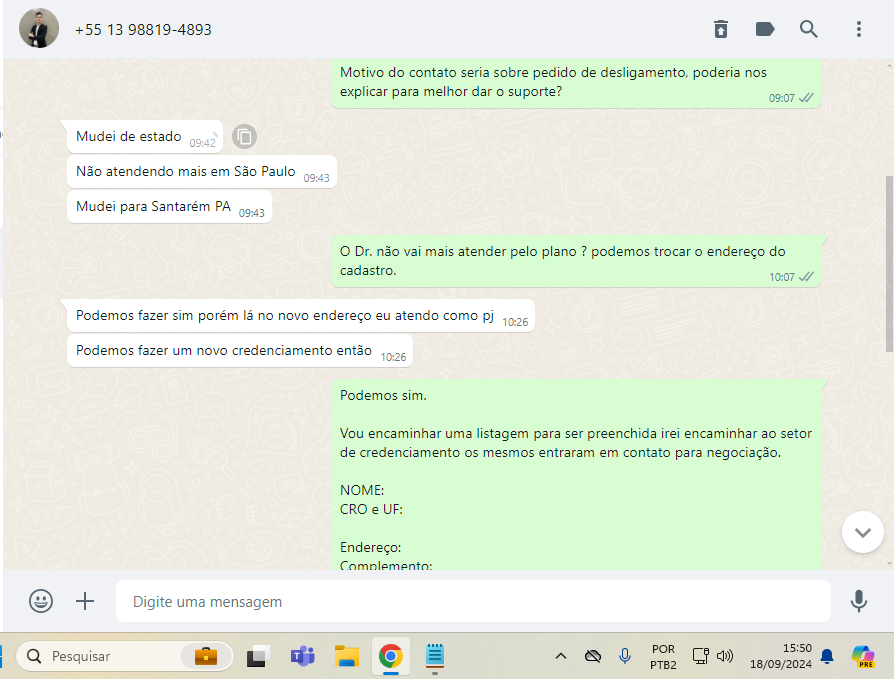This screenshot has height=679, width=894.
Task: Open the attachment plus menu
Action: [85, 601]
